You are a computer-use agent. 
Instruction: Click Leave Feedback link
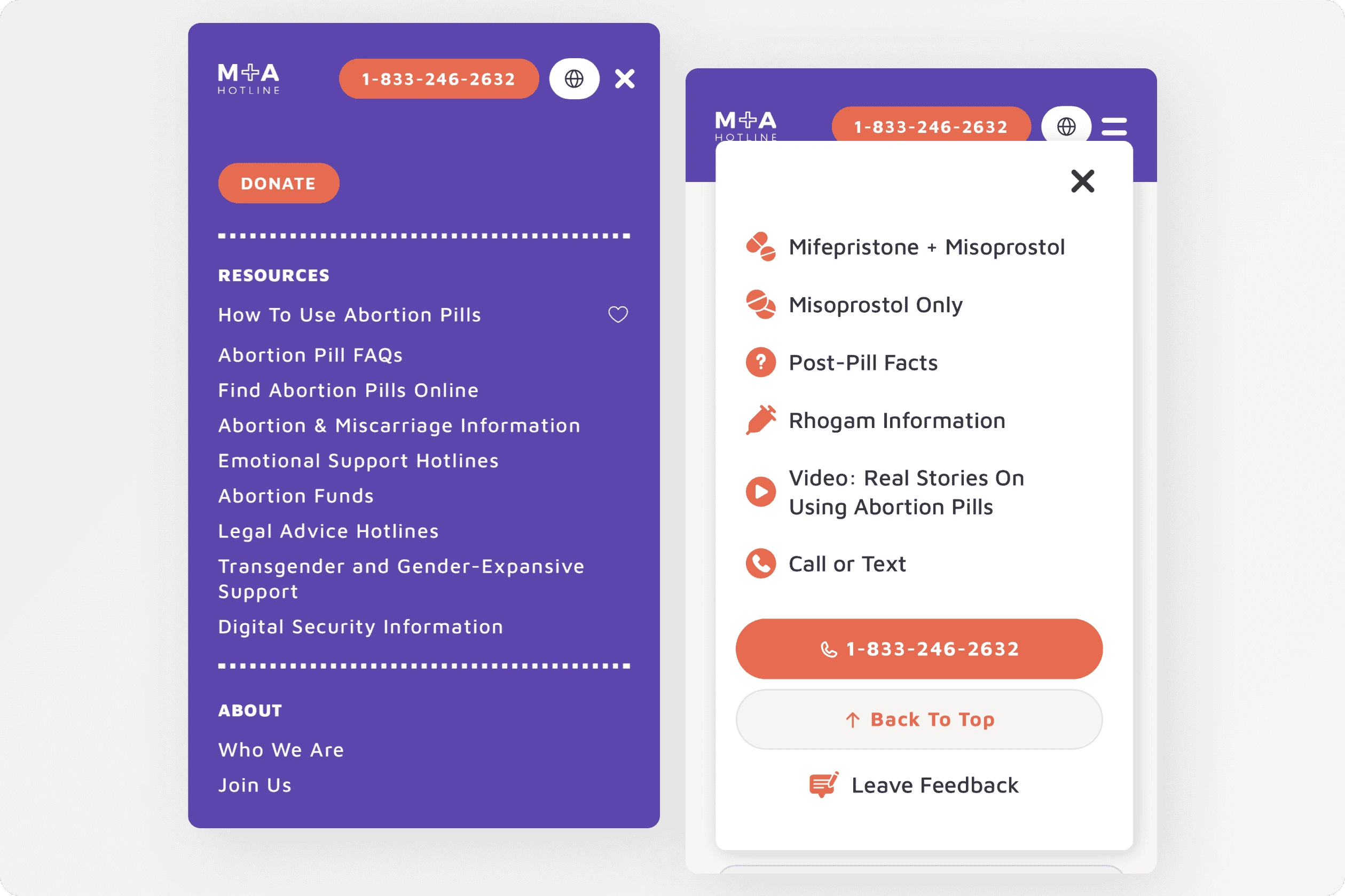[x=934, y=785]
